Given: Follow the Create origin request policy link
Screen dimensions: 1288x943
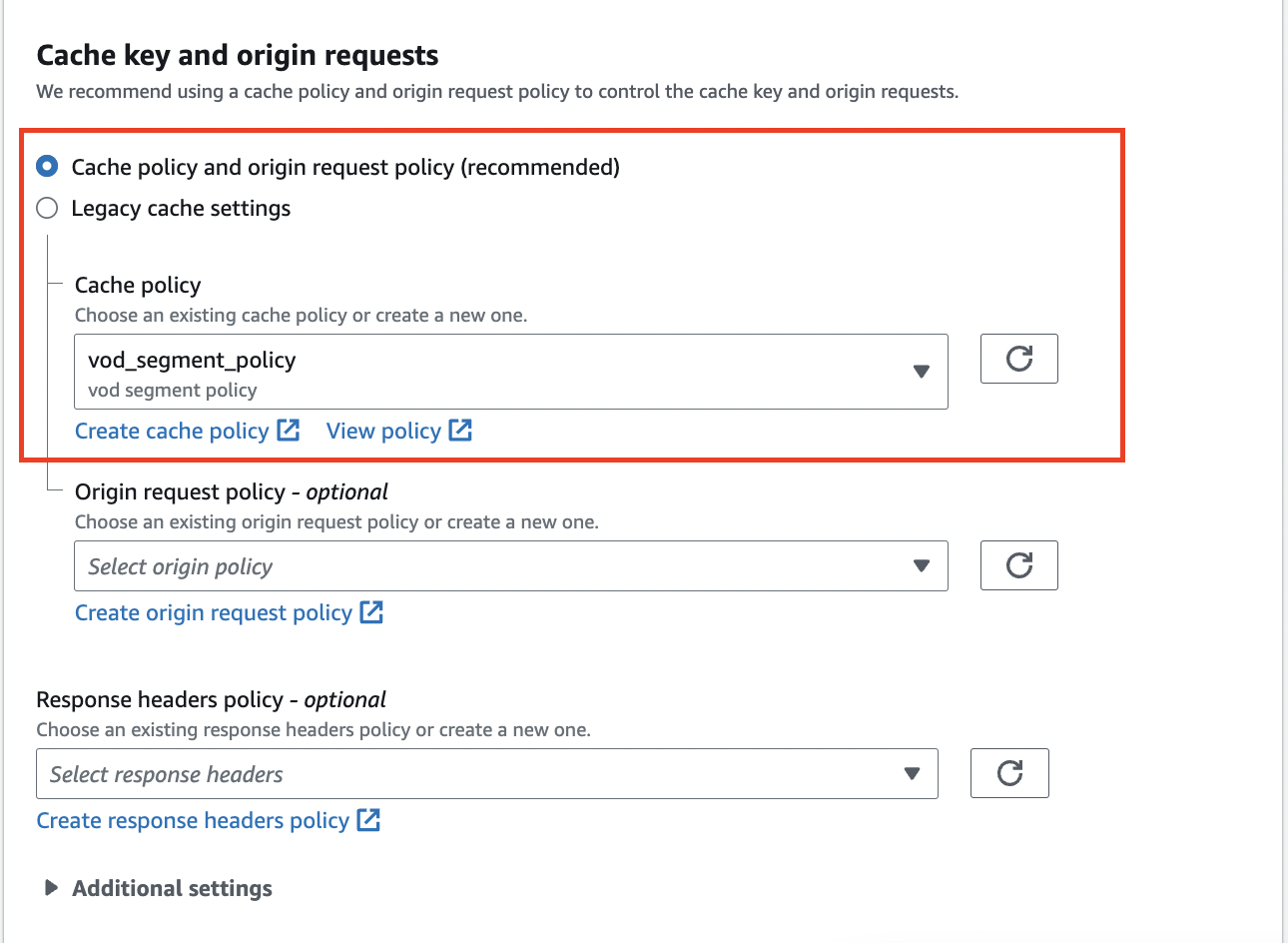Looking at the screenshot, I should click(x=214, y=613).
